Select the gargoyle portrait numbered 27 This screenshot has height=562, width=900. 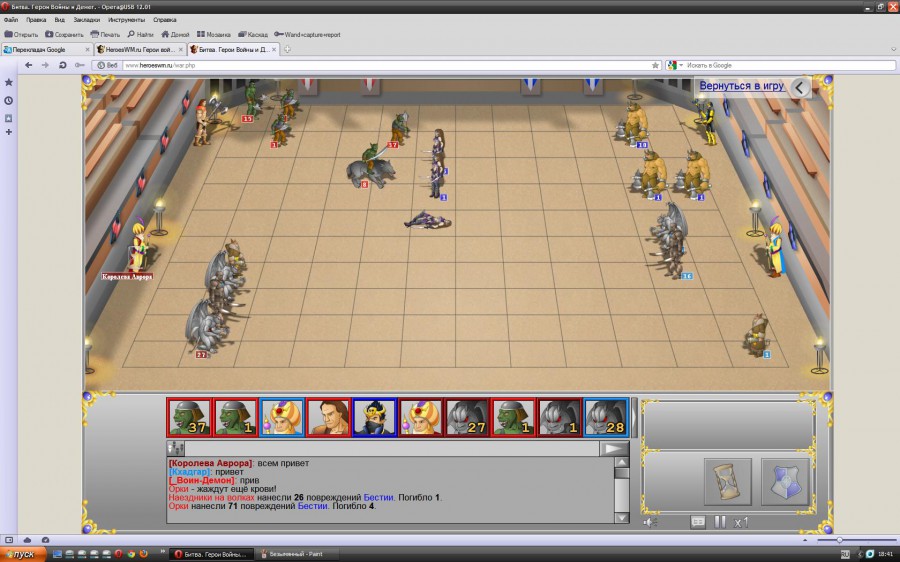tap(467, 417)
